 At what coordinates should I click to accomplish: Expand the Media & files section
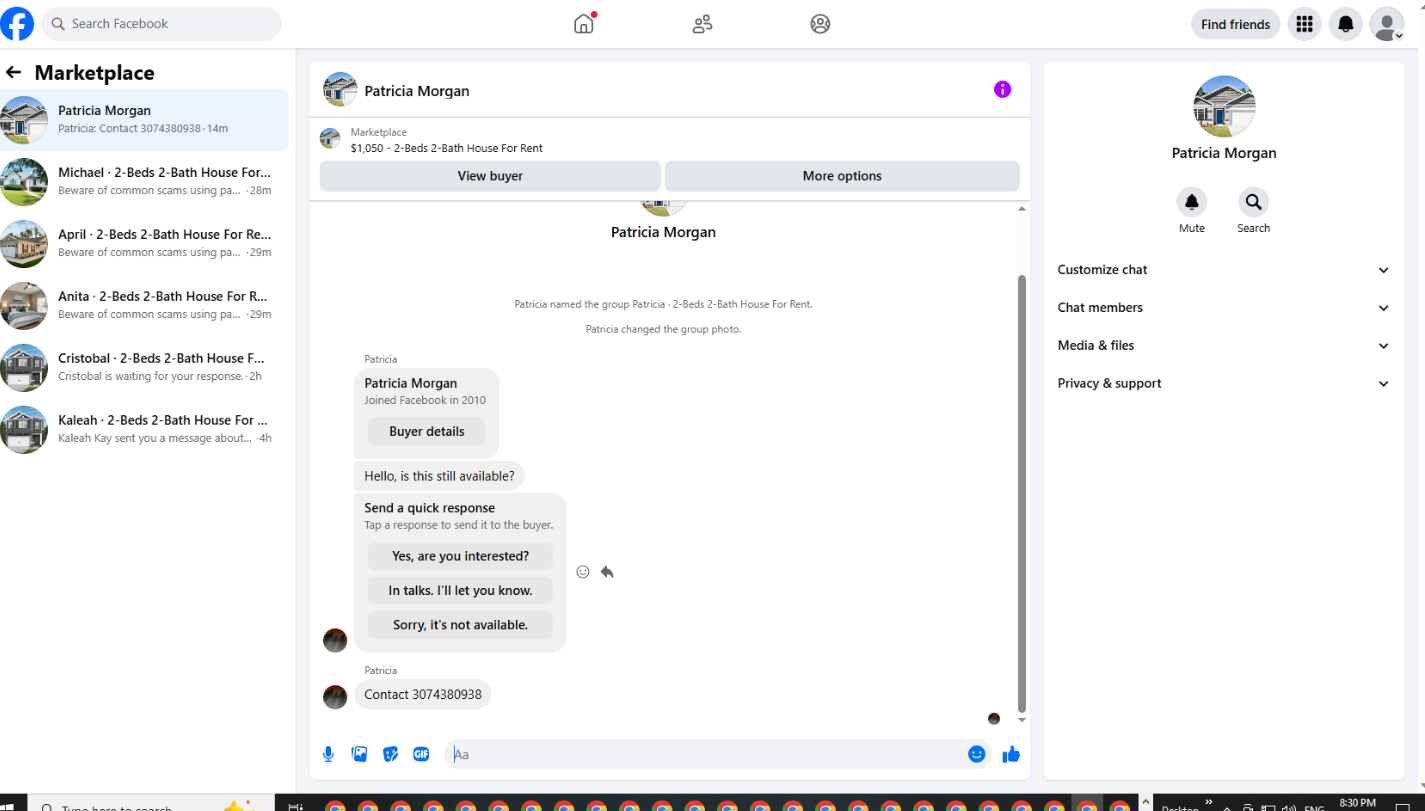pos(1224,346)
